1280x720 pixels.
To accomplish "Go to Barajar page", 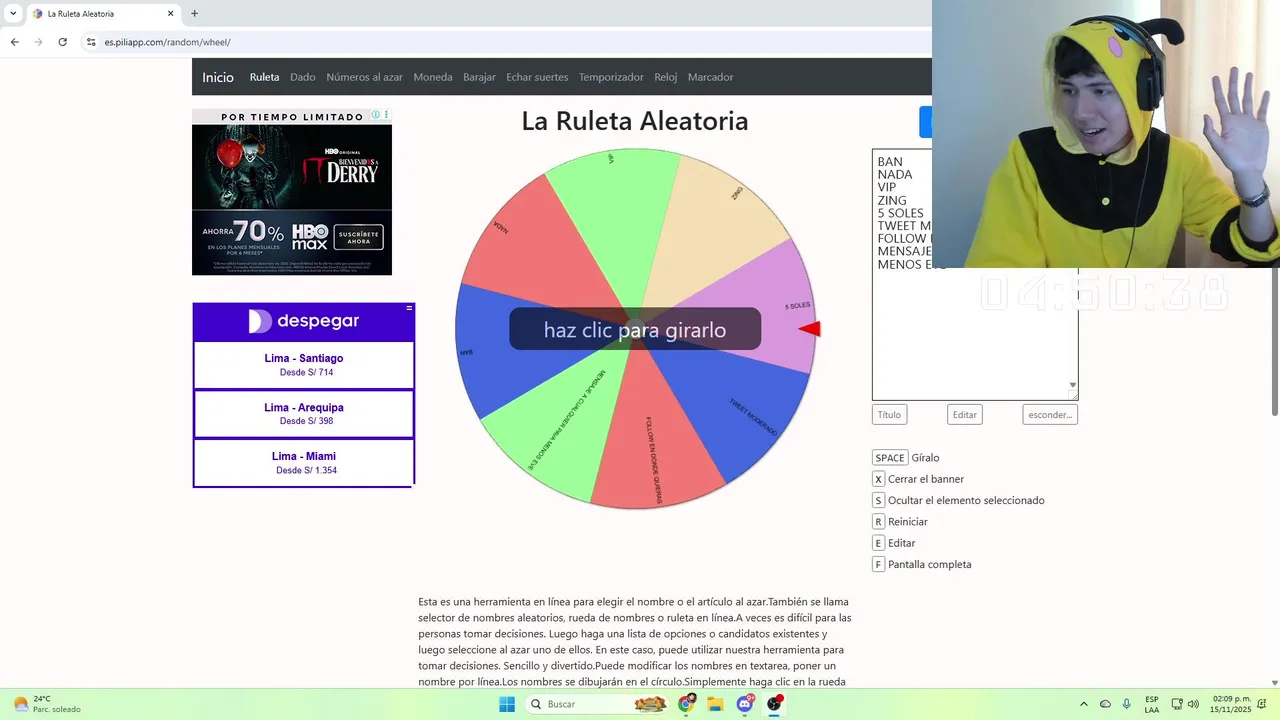I will 479,77.
